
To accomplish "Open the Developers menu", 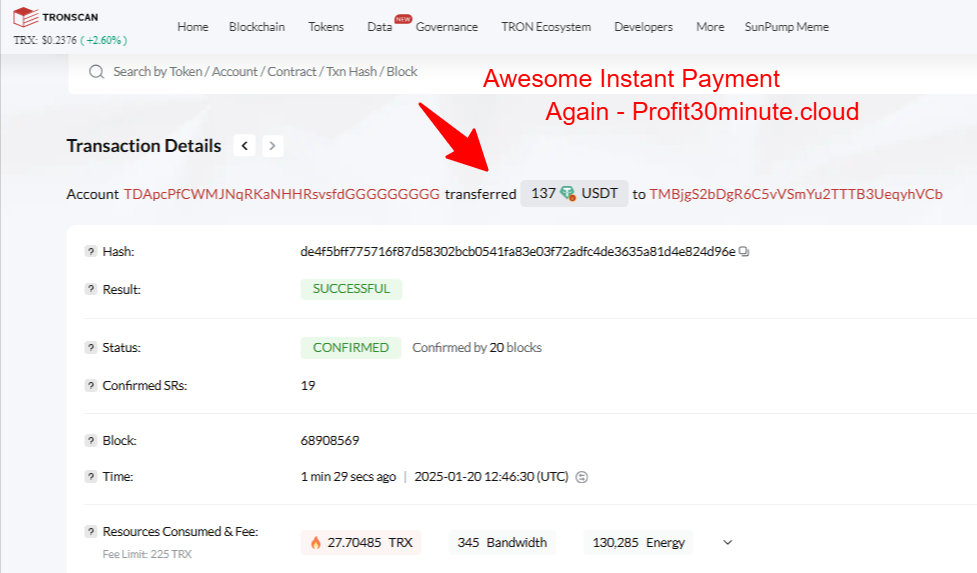I will click(644, 27).
